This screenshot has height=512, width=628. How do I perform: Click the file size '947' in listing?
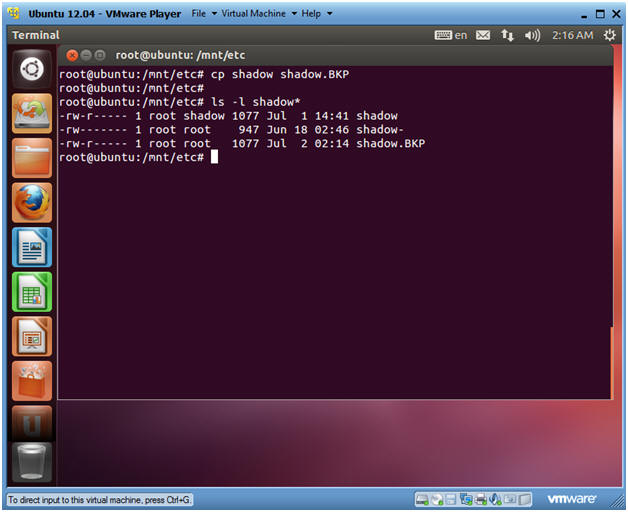tap(249, 129)
